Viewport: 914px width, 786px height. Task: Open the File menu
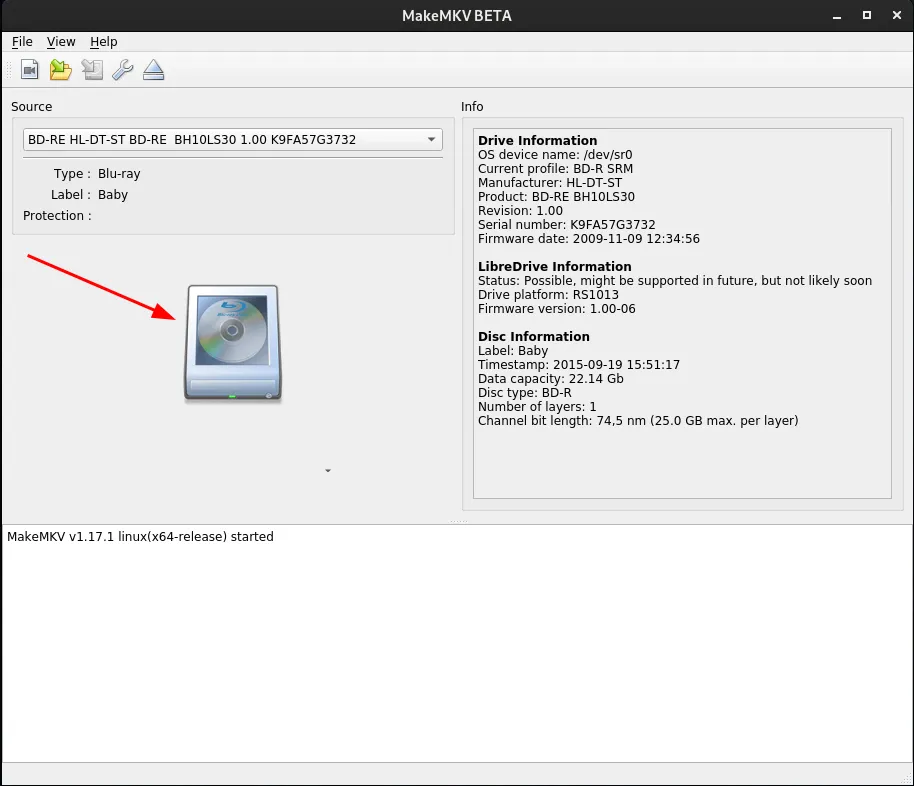[22, 41]
